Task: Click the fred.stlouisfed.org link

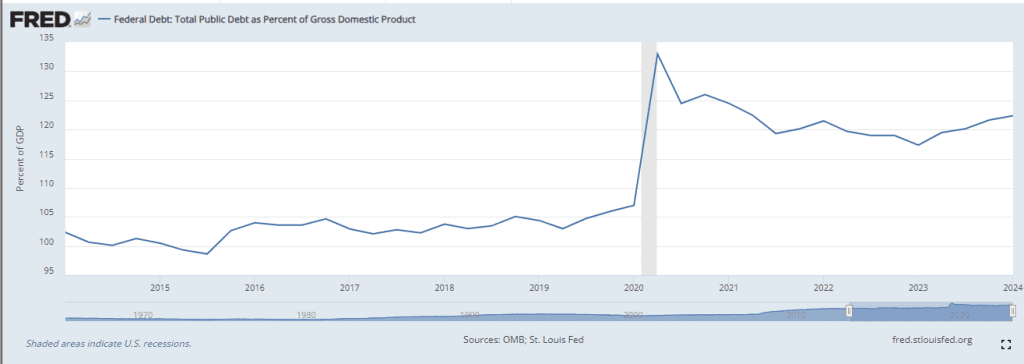Action: click(932, 340)
